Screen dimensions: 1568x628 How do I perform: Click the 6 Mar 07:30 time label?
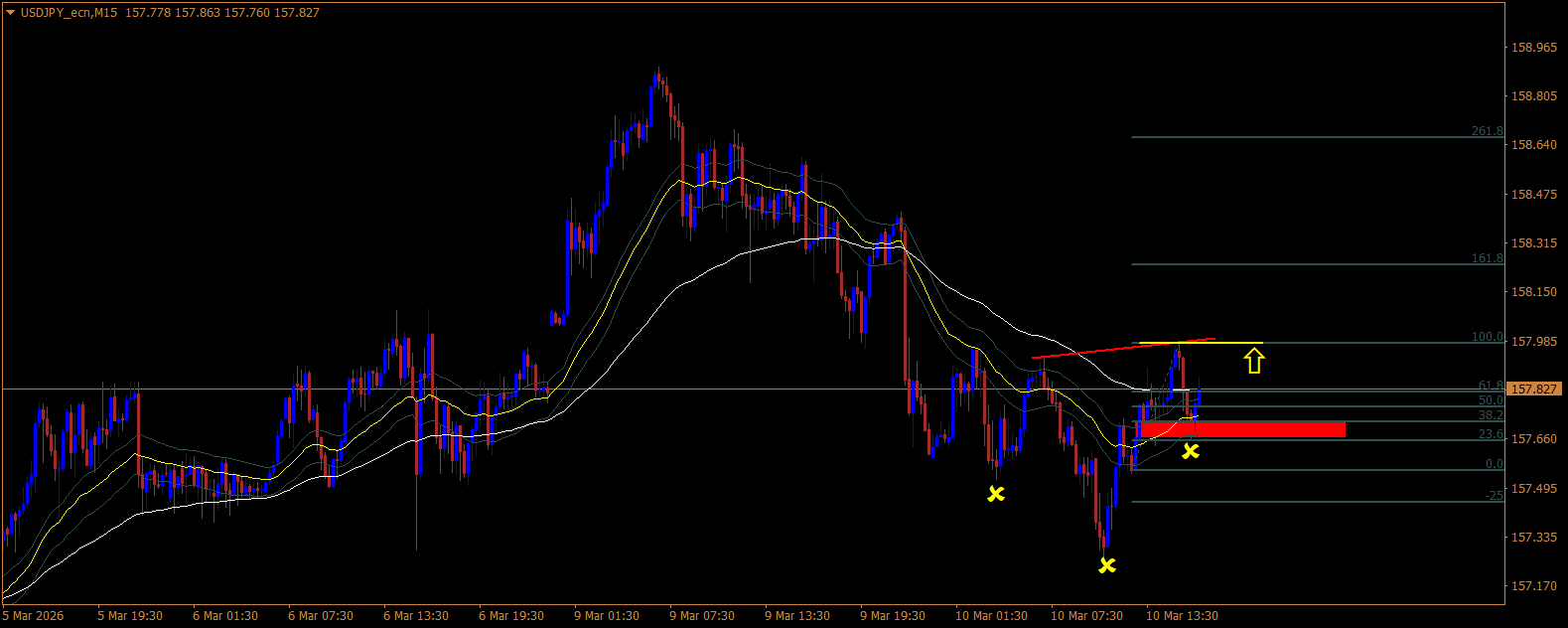tap(321, 616)
